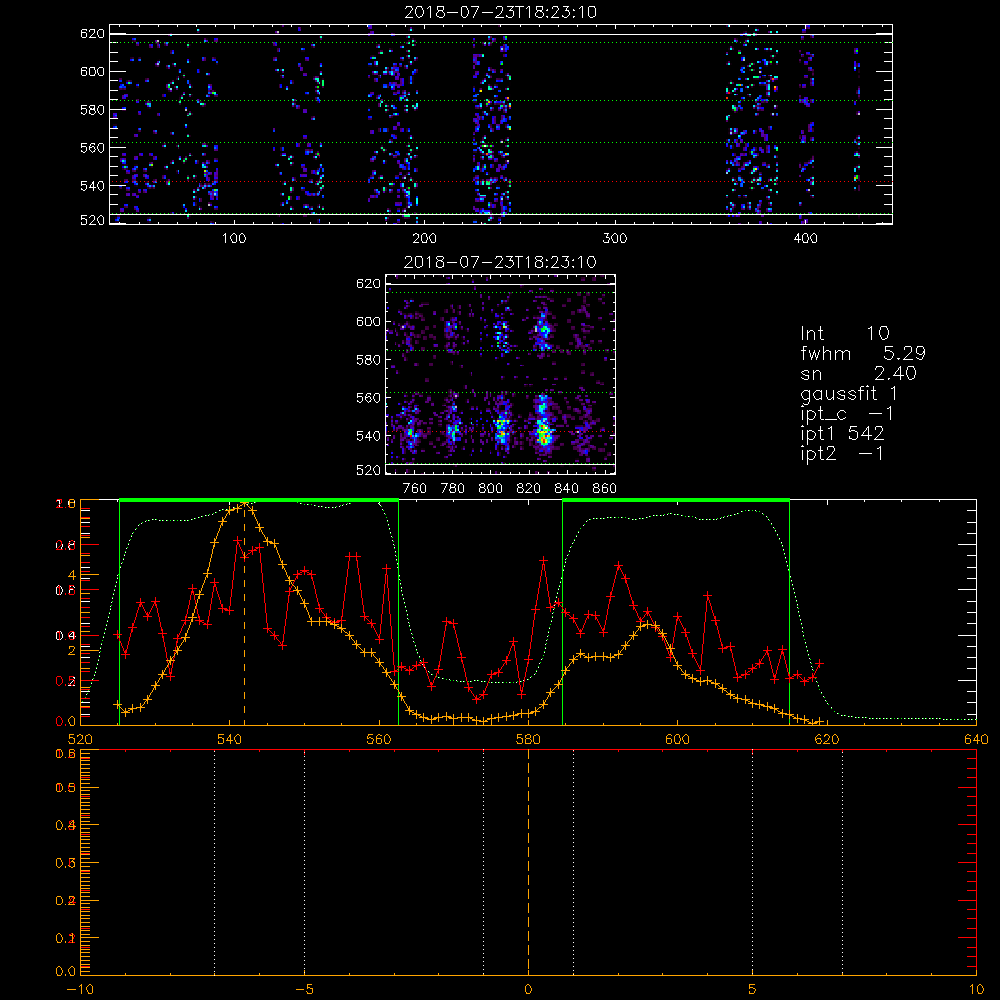Click x-axis label 840 on middle image
This screenshot has height=1000, width=1000.
[567, 489]
